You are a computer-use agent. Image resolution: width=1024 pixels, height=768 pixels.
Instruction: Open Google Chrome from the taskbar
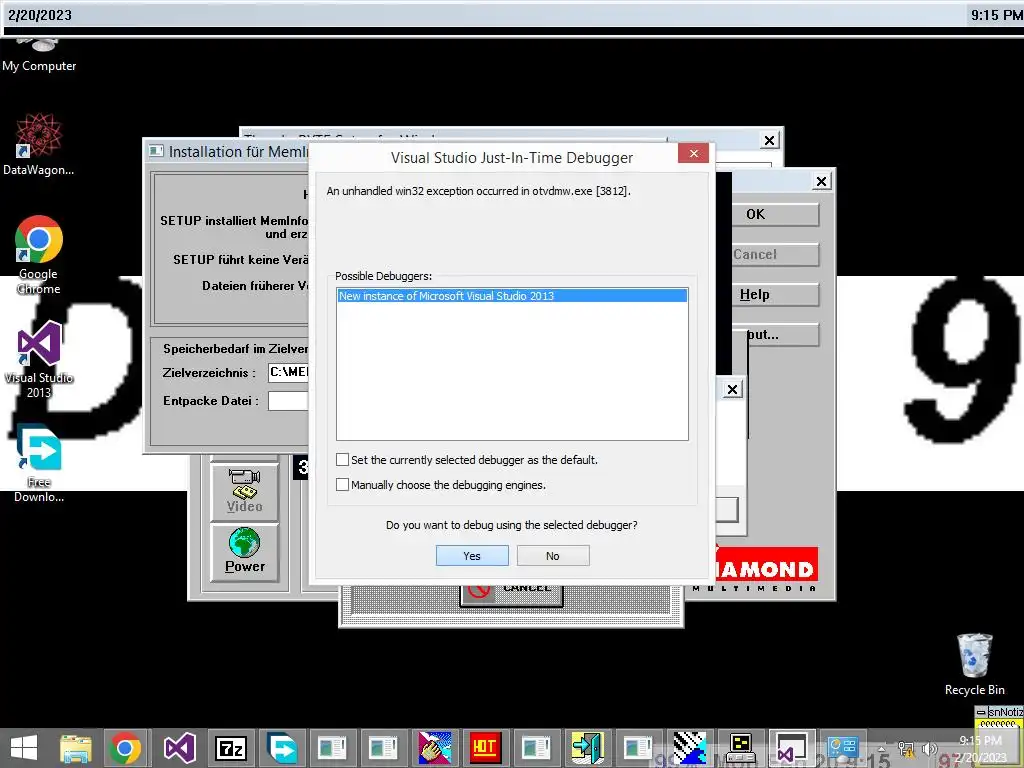click(x=126, y=748)
